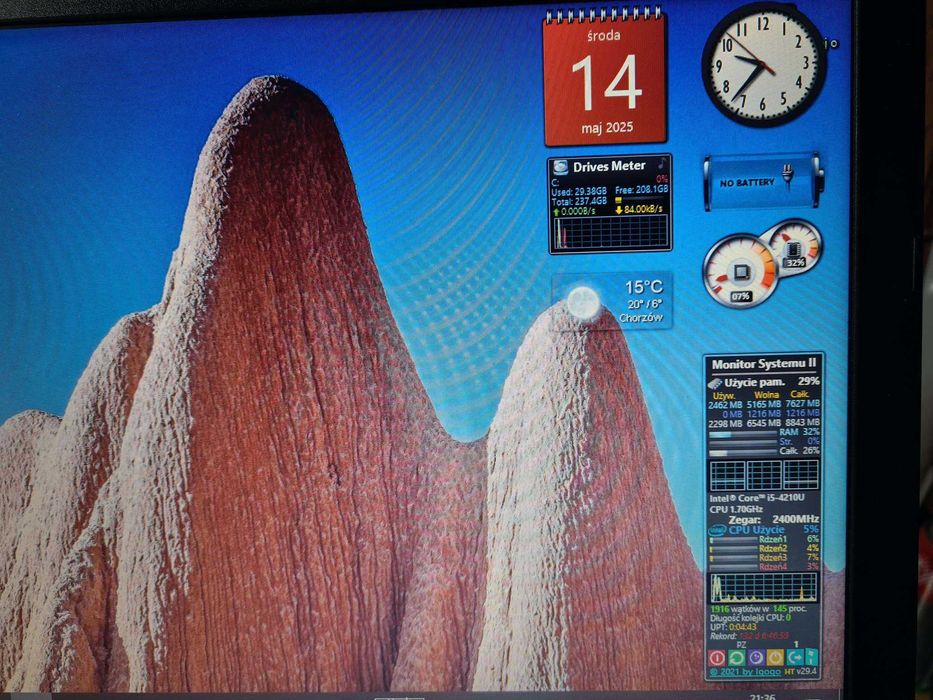Click the Drives Meter activity graph
This screenshot has height=700, width=933.
point(610,232)
